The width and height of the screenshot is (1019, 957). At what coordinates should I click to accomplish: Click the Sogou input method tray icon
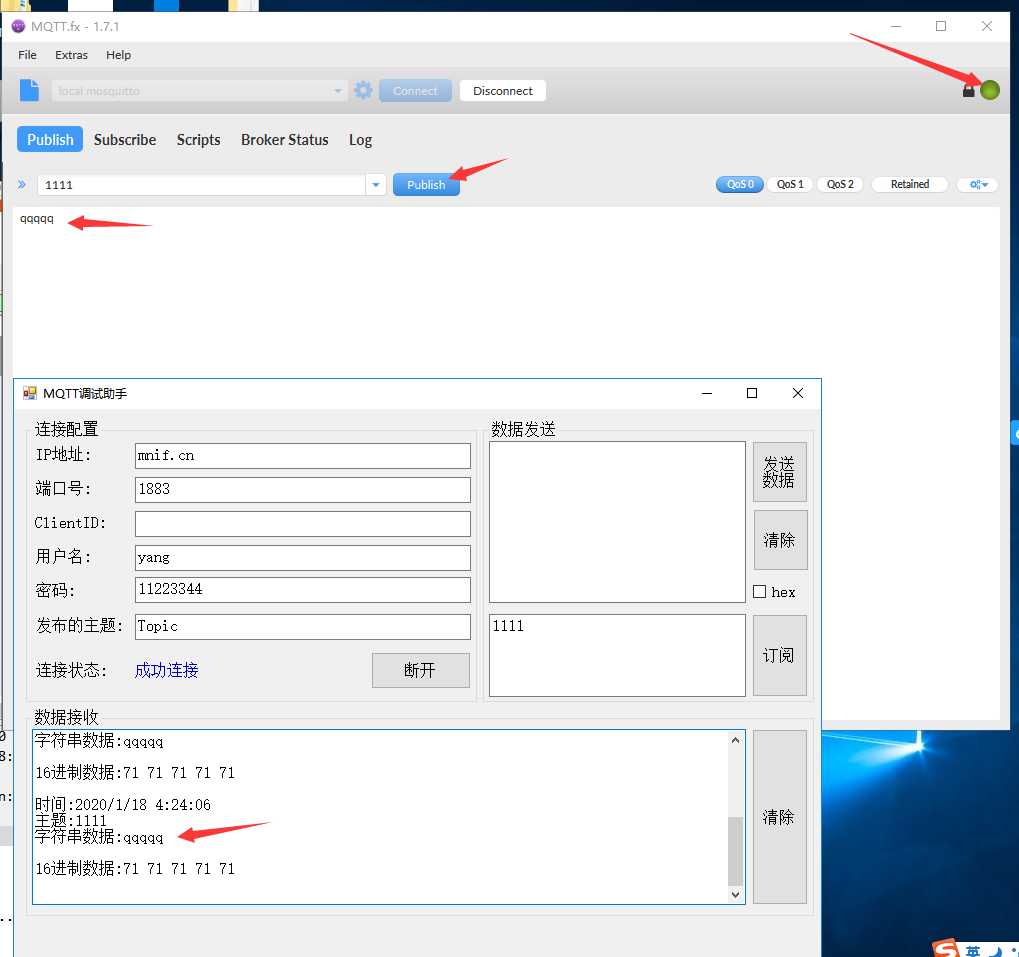coord(946,949)
